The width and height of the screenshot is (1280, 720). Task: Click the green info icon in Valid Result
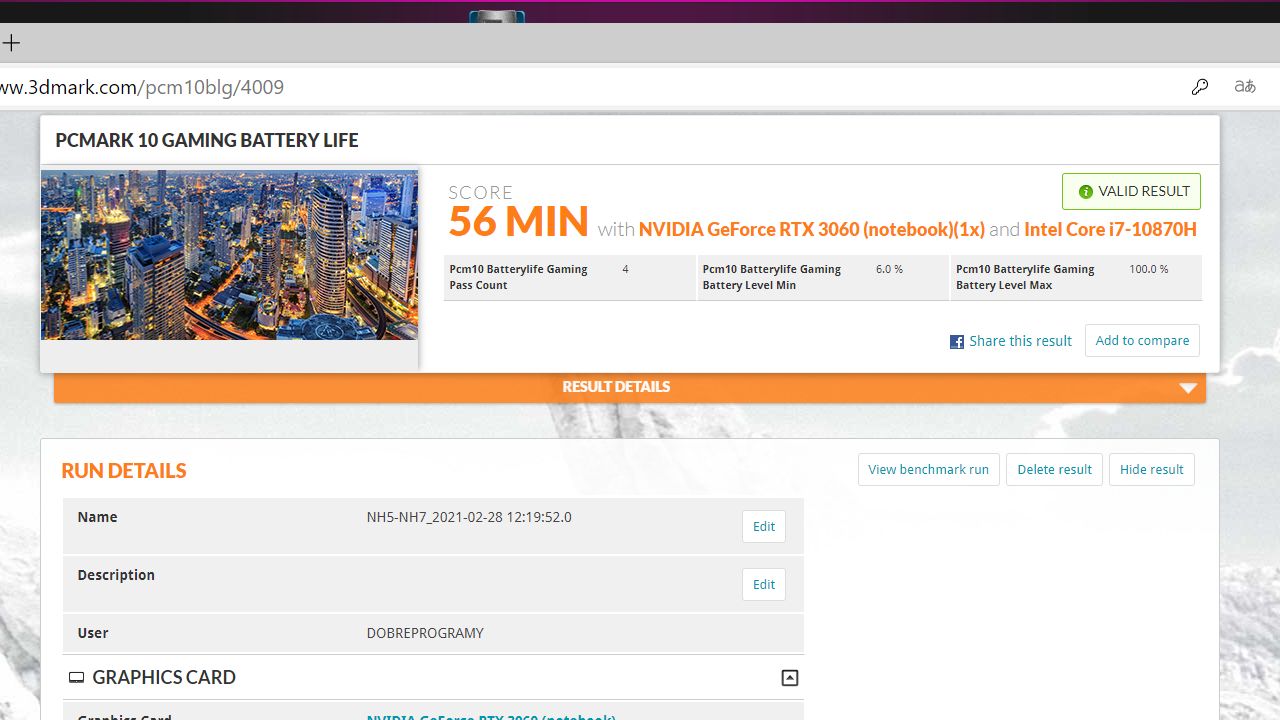[1085, 192]
